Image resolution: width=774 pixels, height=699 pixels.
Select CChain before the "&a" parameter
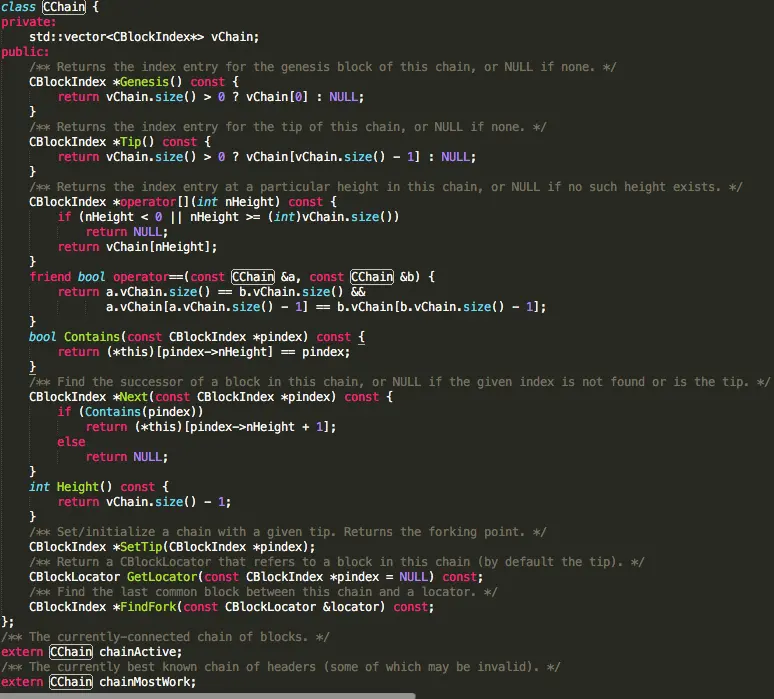[253, 277]
